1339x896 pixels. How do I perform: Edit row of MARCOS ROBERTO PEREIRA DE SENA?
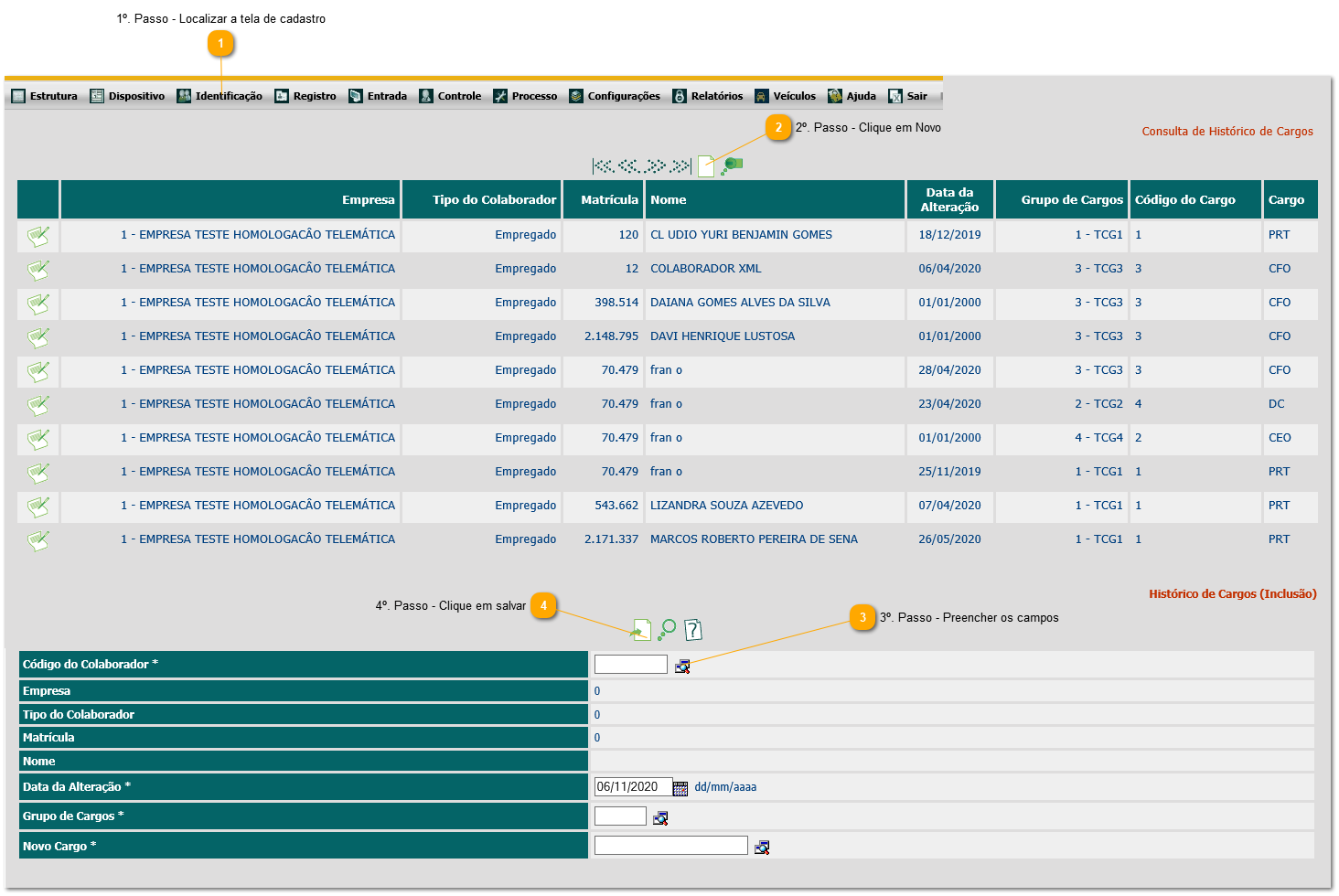37,540
